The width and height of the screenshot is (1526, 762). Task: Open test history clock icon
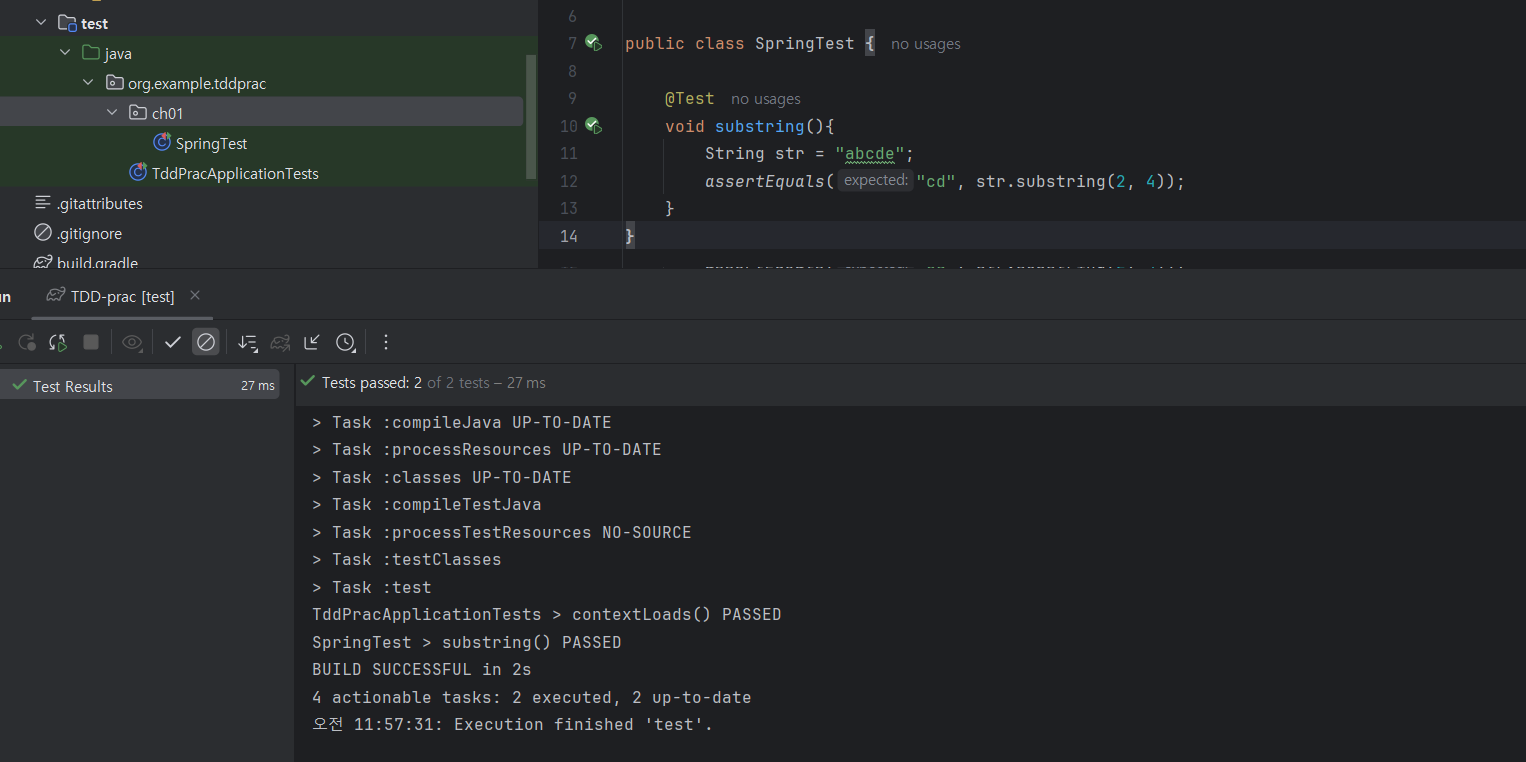click(x=346, y=342)
